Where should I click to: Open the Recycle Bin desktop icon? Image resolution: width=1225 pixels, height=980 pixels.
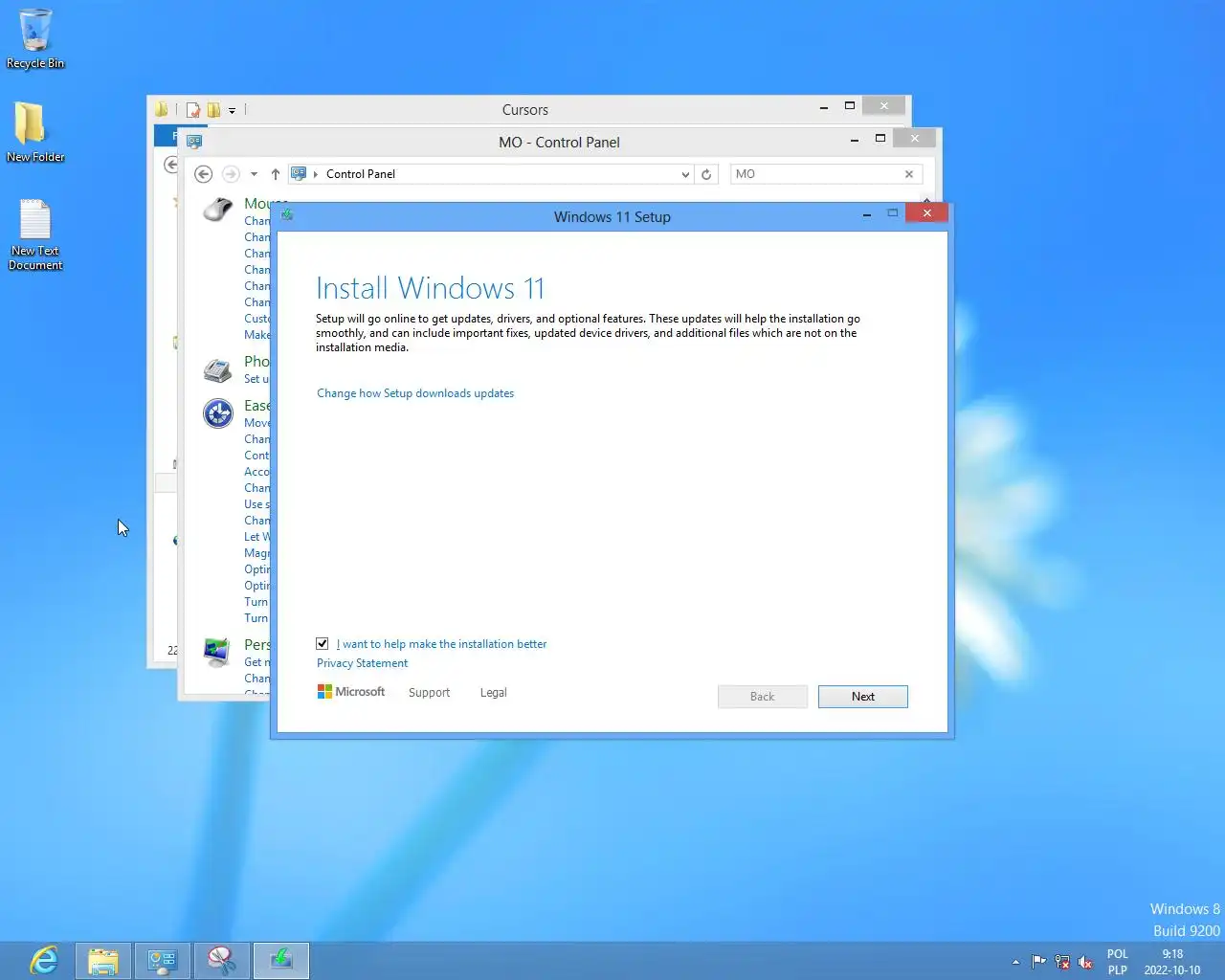point(35,39)
